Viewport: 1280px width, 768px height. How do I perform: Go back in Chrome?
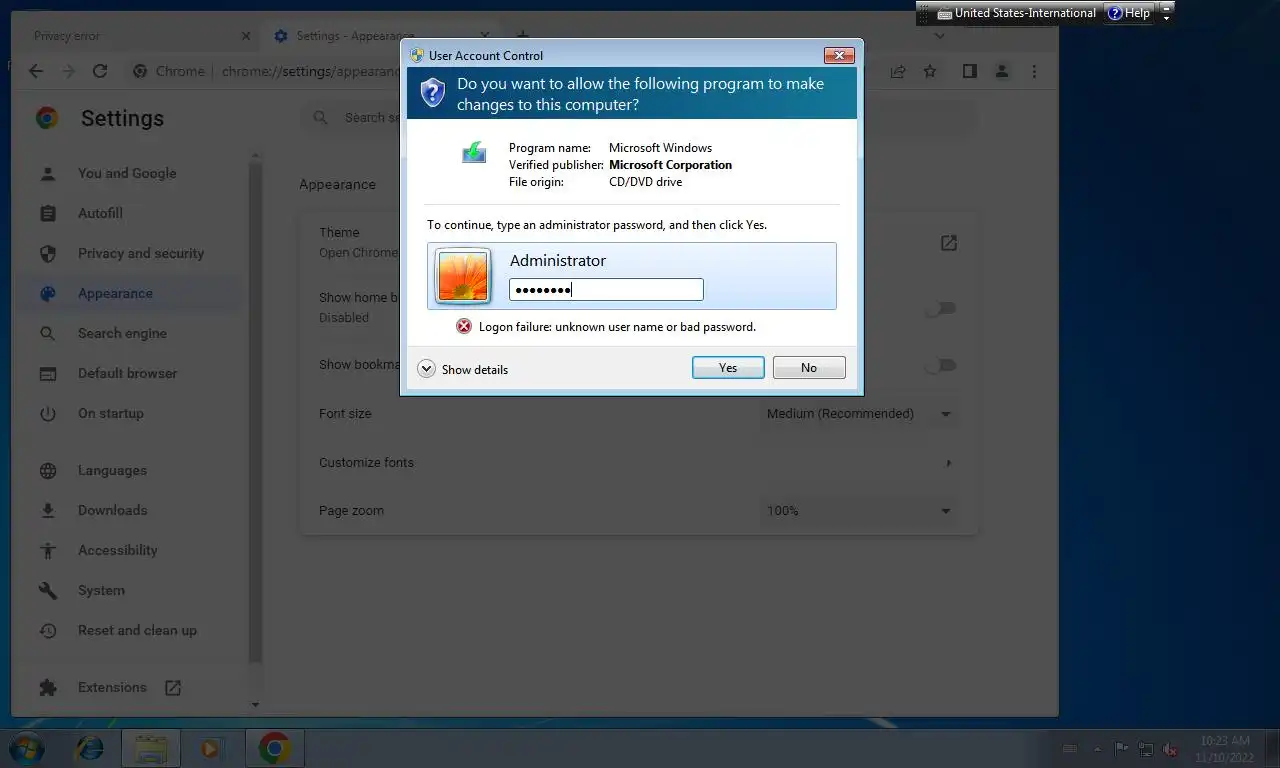pyautogui.click(x=36, y=71)
